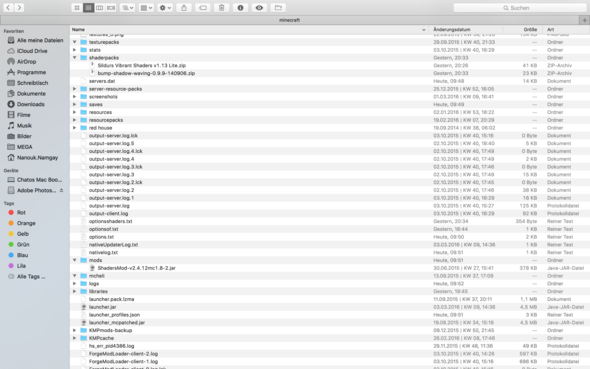Switch to Cover Flow view

point(111,8)
